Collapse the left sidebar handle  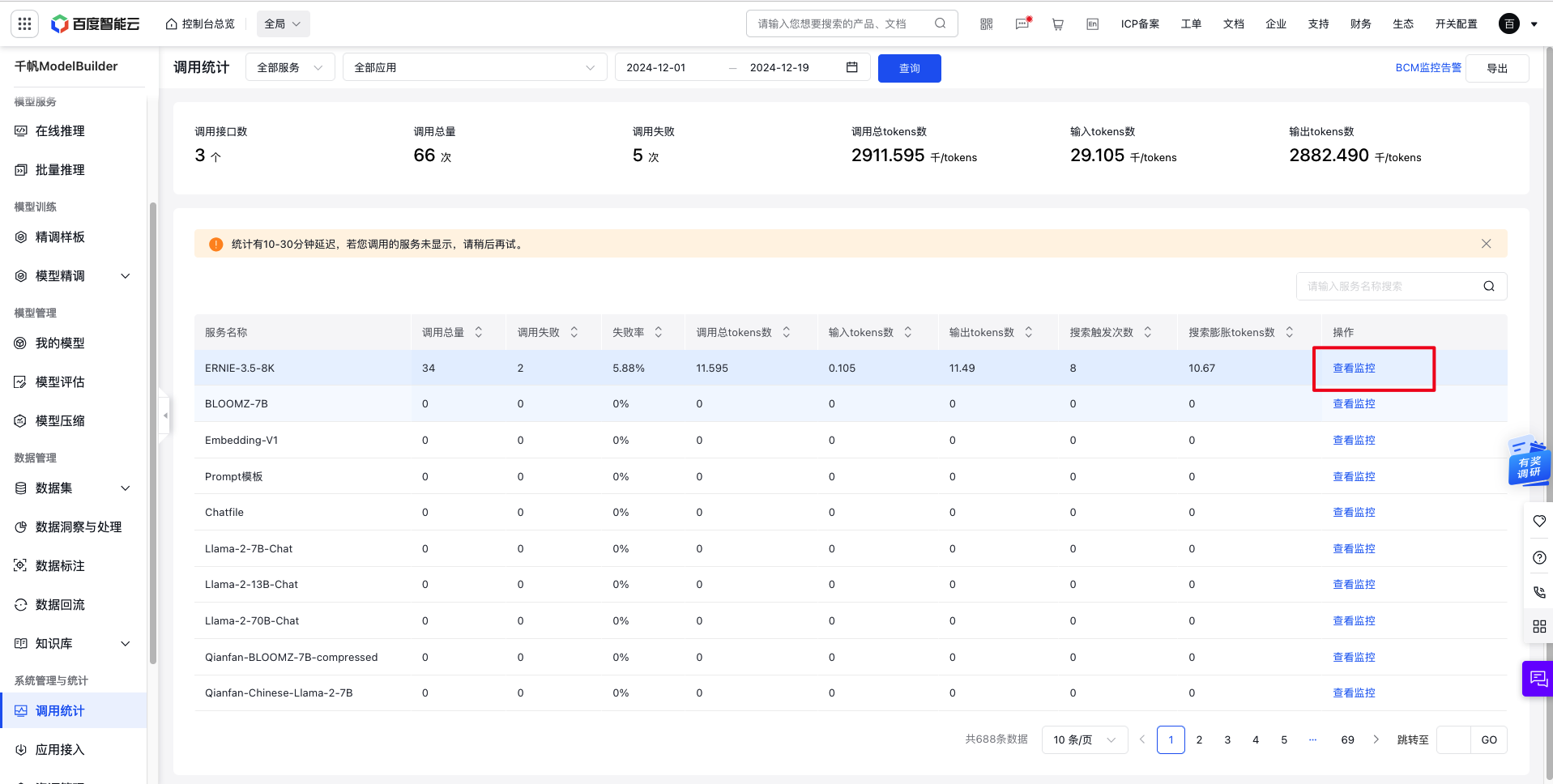(165, 415)
